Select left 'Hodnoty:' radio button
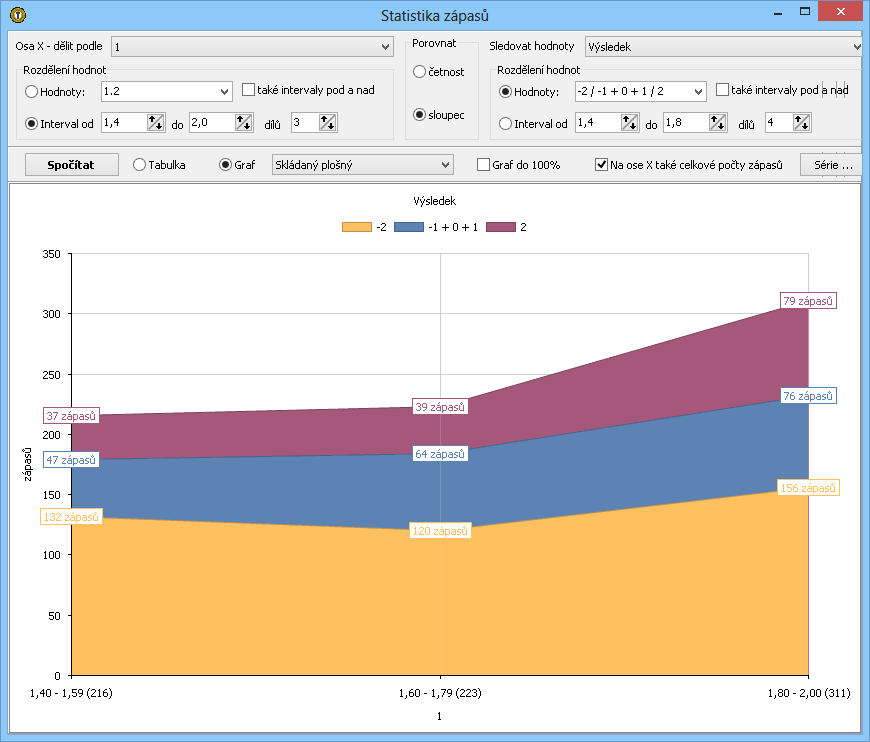The width and height of the screenshot is (870, 742). click(x=32, y=92)
